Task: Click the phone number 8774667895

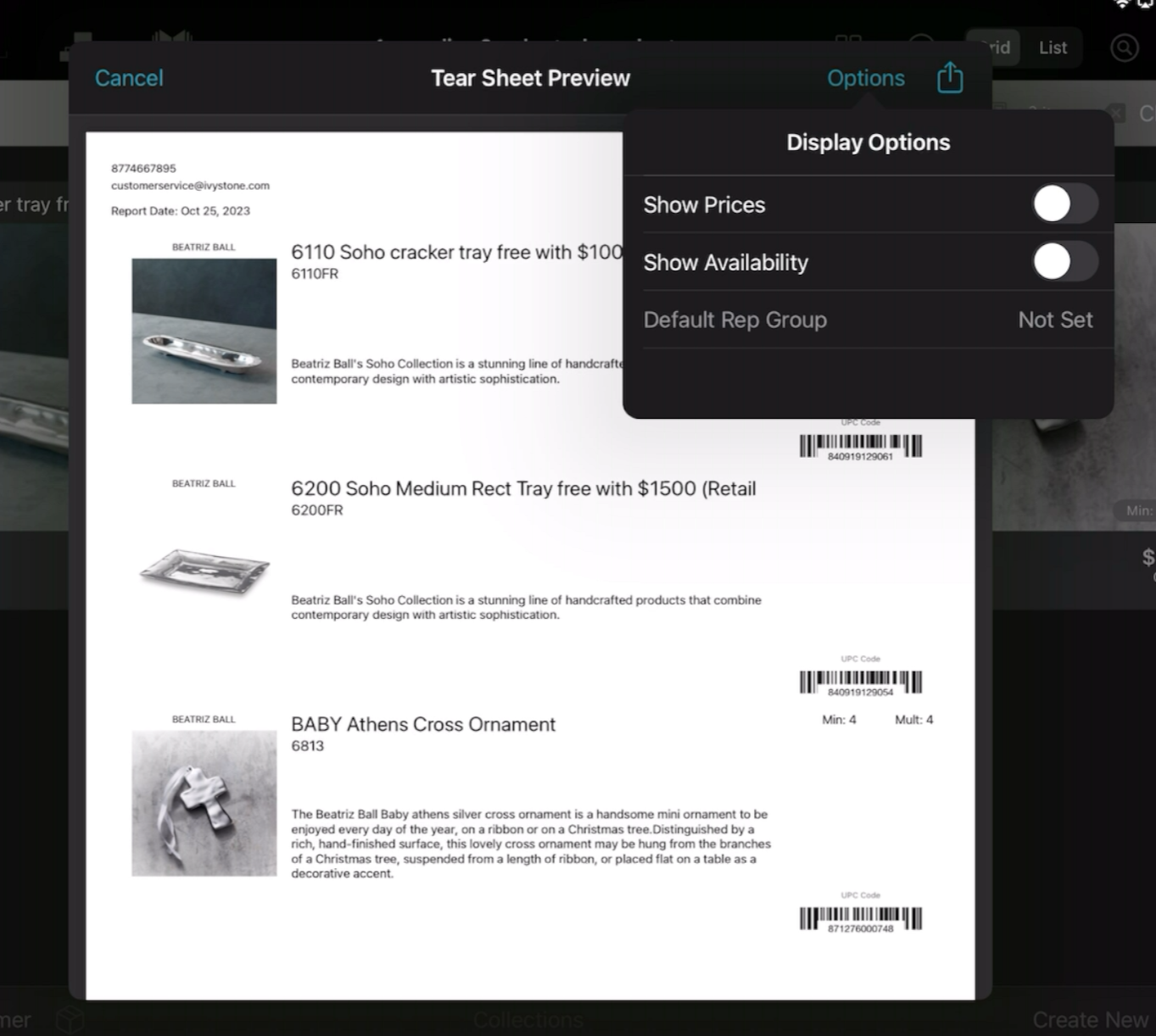Action: tap(143, 169)
